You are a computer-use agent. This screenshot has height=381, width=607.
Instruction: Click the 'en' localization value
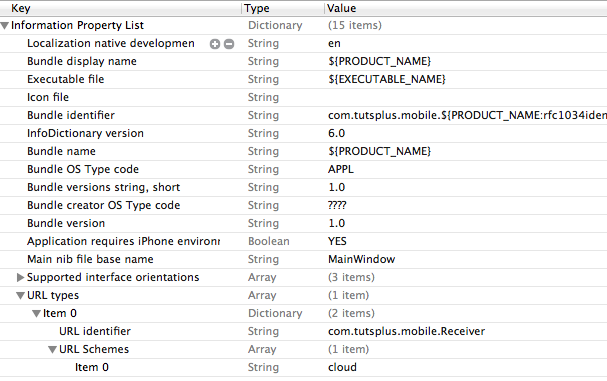(x=334, y=44)
